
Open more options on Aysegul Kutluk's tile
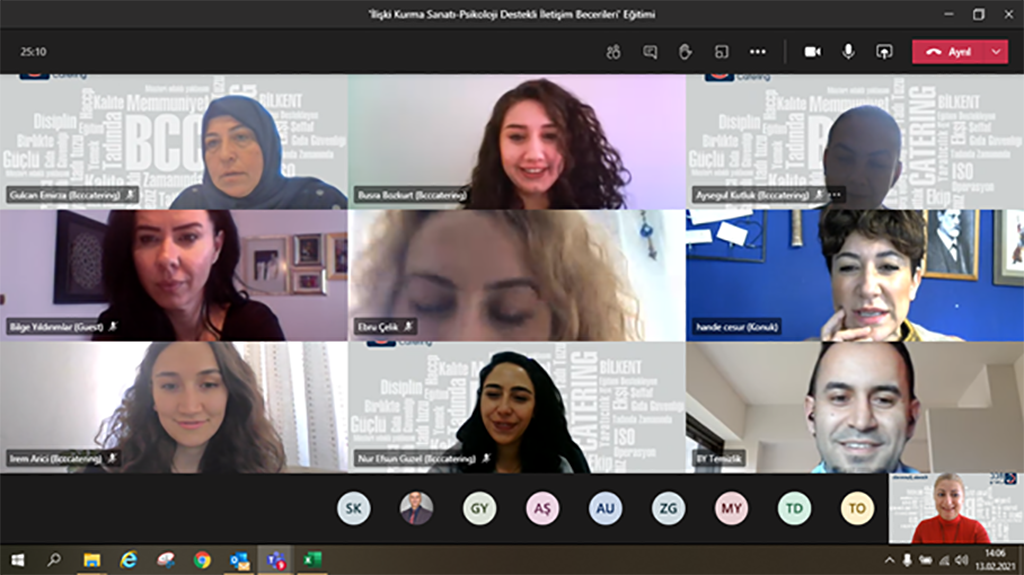[x=835, y=195]
